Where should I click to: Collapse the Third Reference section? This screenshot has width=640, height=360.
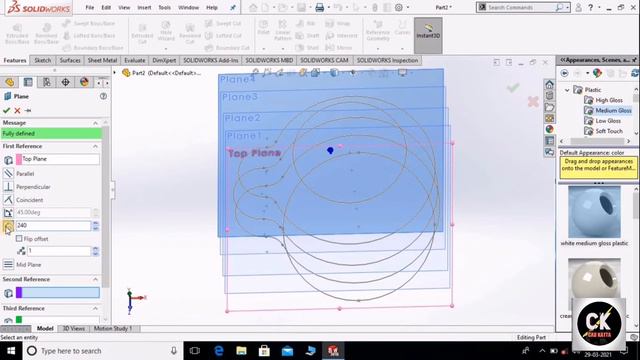(95, 308)
